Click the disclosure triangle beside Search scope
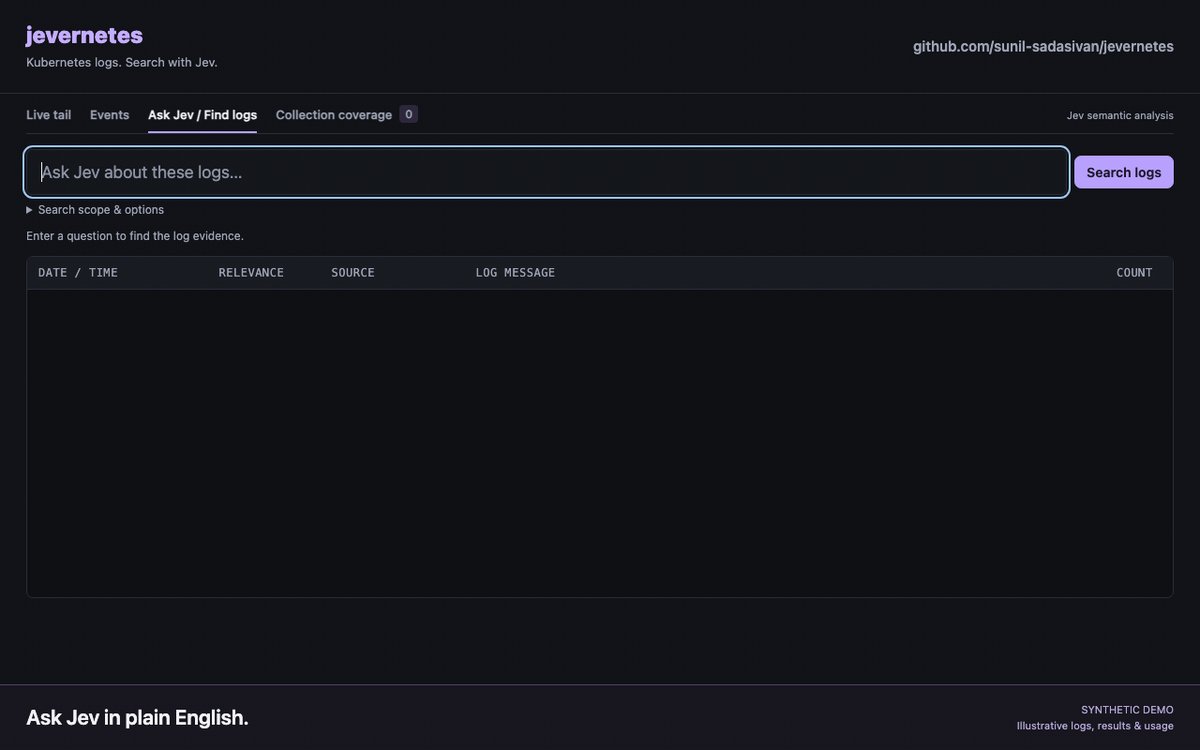This screenshot has width=1200, height=750. point(29,210)
